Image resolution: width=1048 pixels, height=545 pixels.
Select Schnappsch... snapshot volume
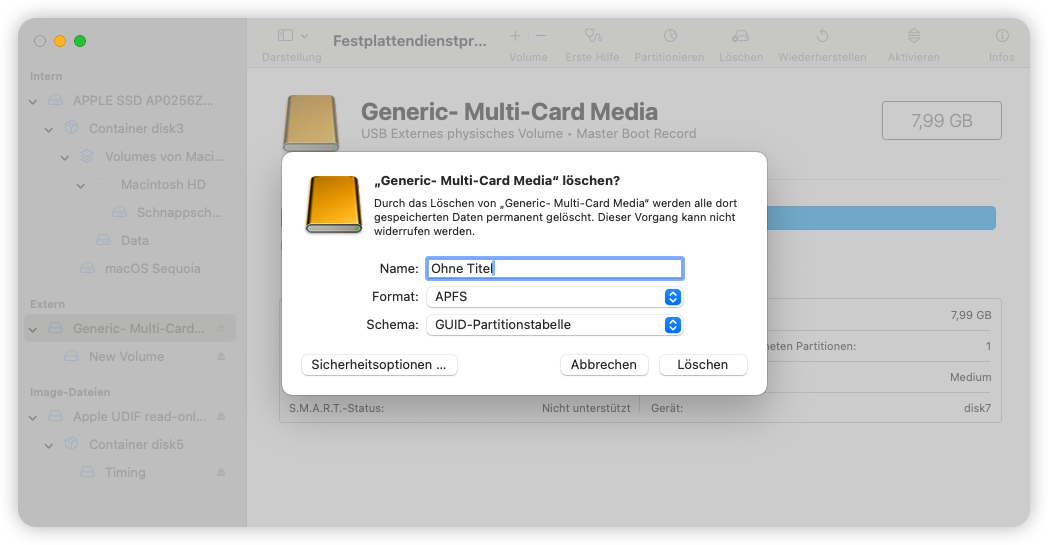(178, 213)
